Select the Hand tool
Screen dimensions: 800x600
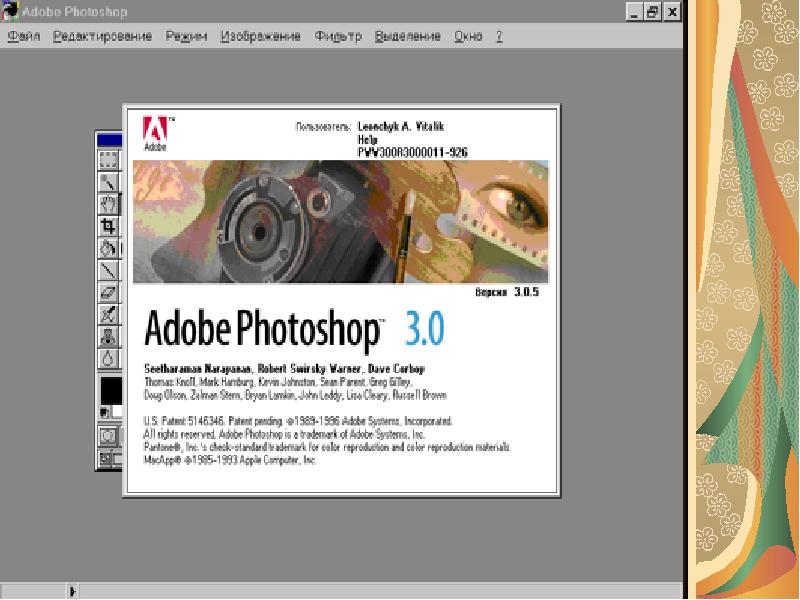tap(109, 204)
